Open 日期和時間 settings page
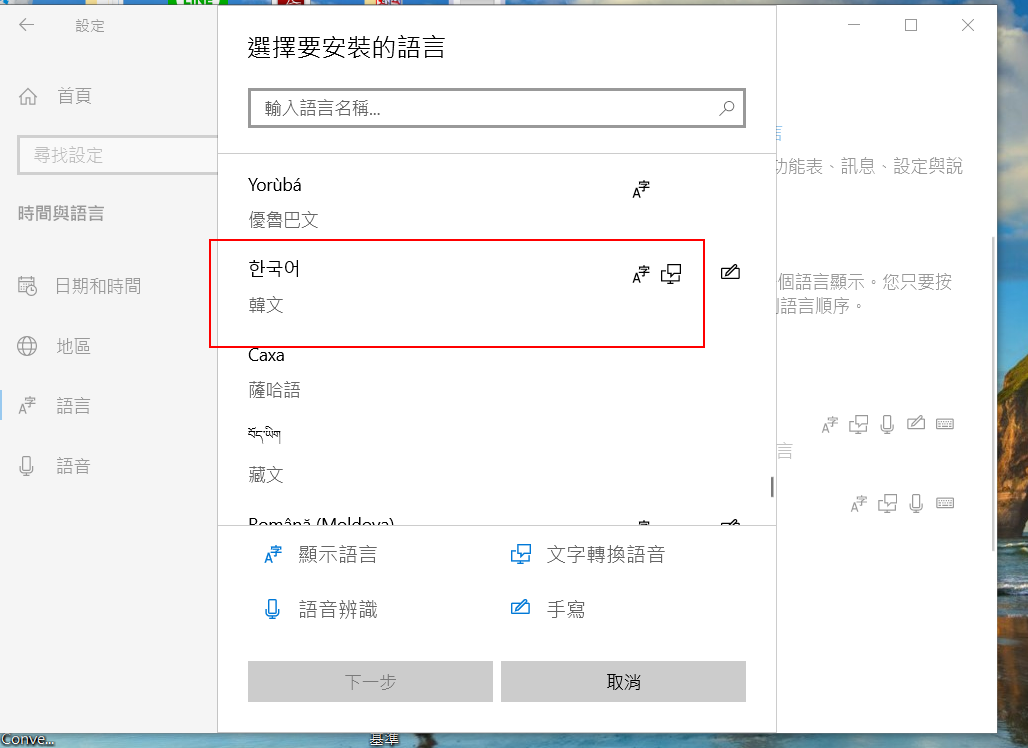 pos(98,286)
